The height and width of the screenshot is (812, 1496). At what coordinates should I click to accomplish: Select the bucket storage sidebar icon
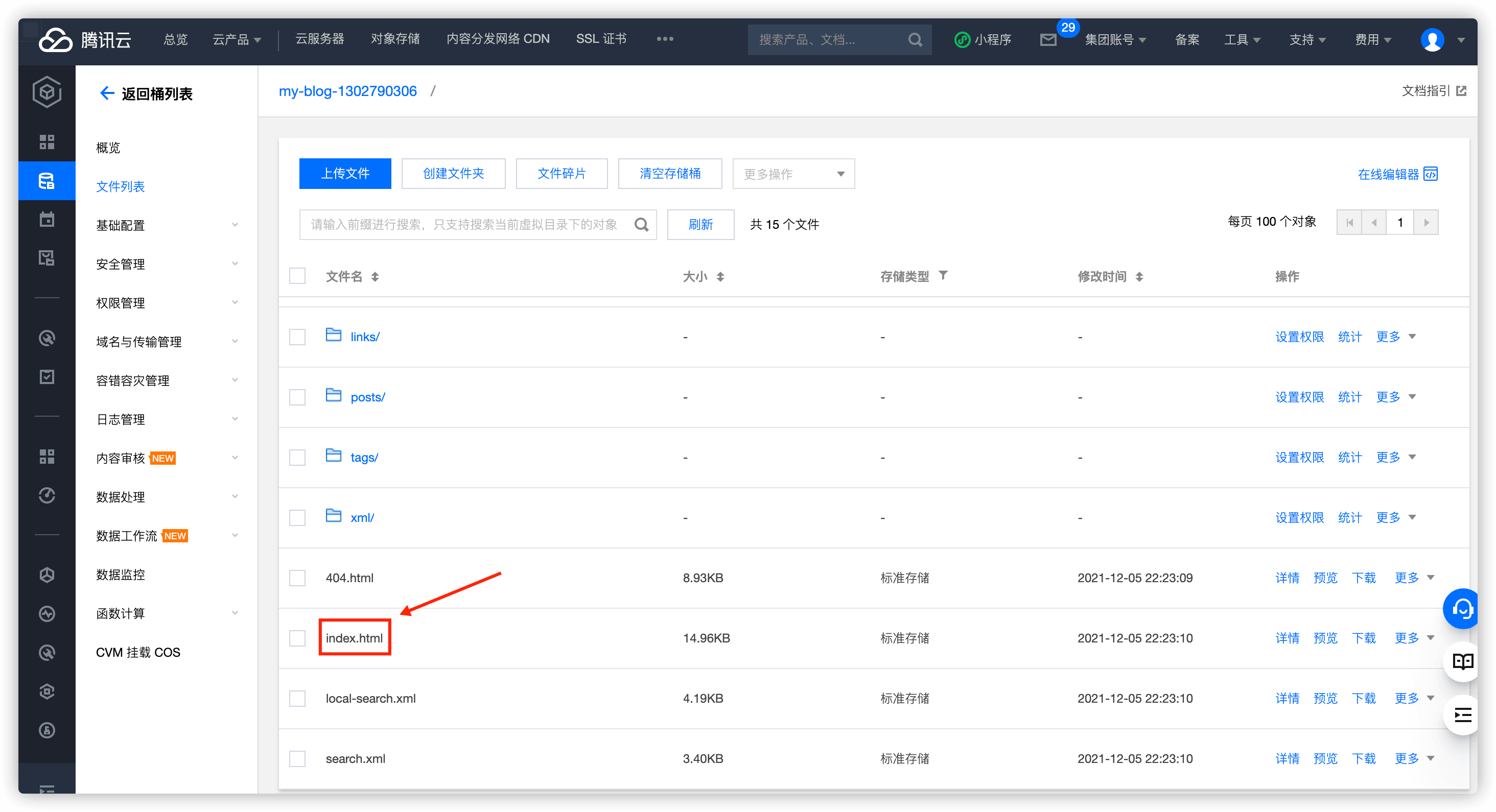(47, 180)
